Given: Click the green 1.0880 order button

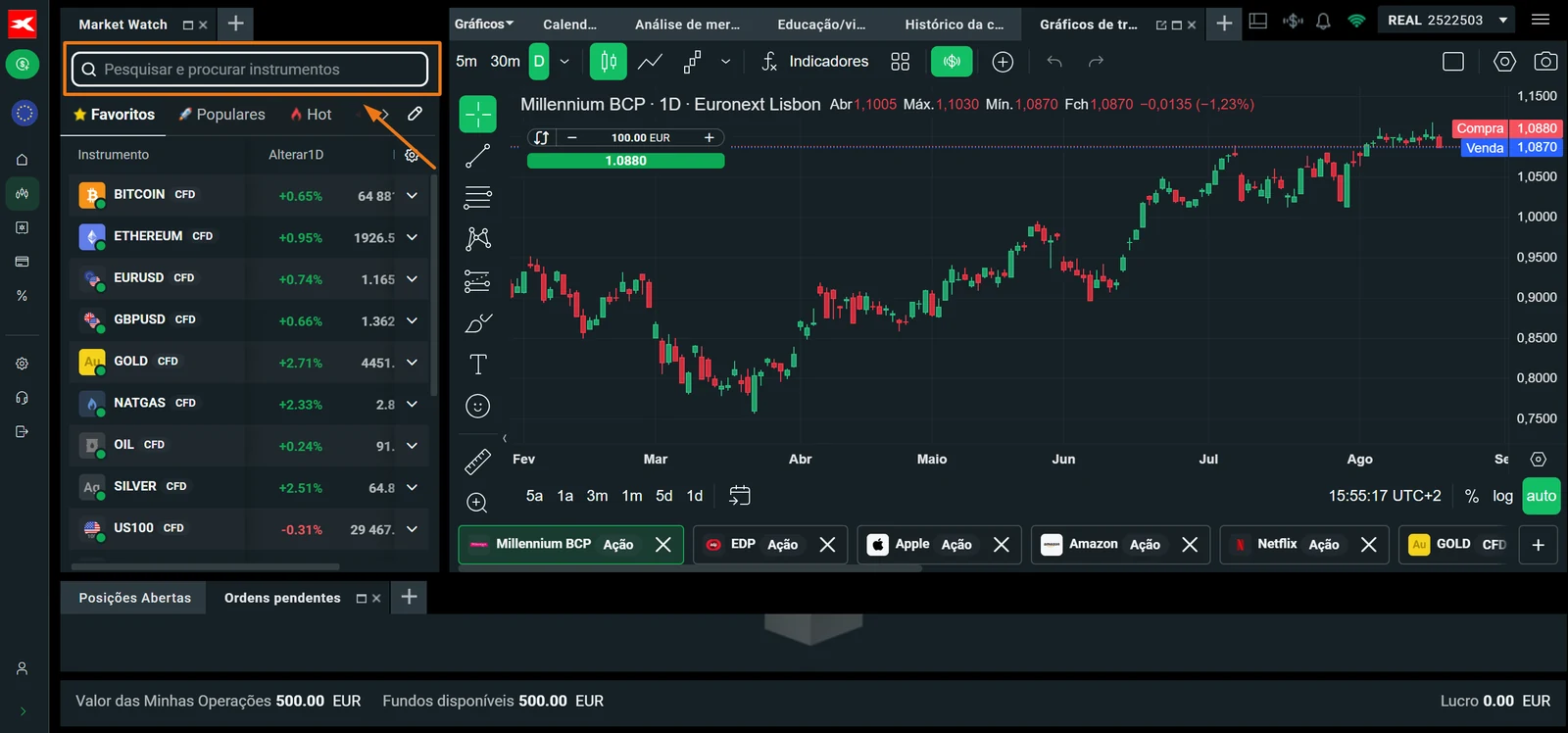Looking at the screenshot, I should point(626,161).
